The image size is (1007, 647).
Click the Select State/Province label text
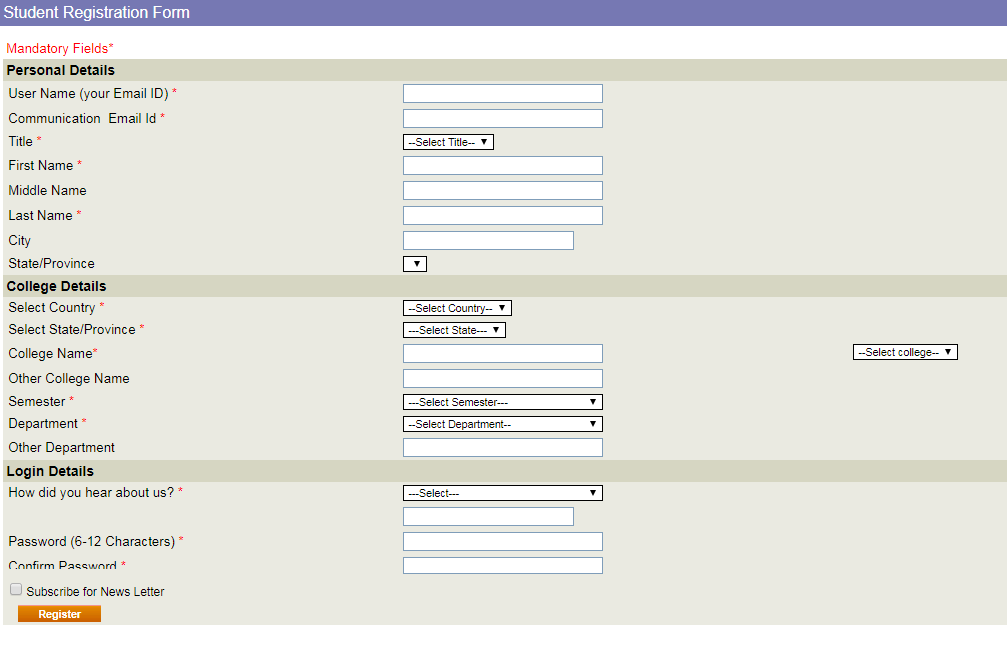click(x=72, y=330)
